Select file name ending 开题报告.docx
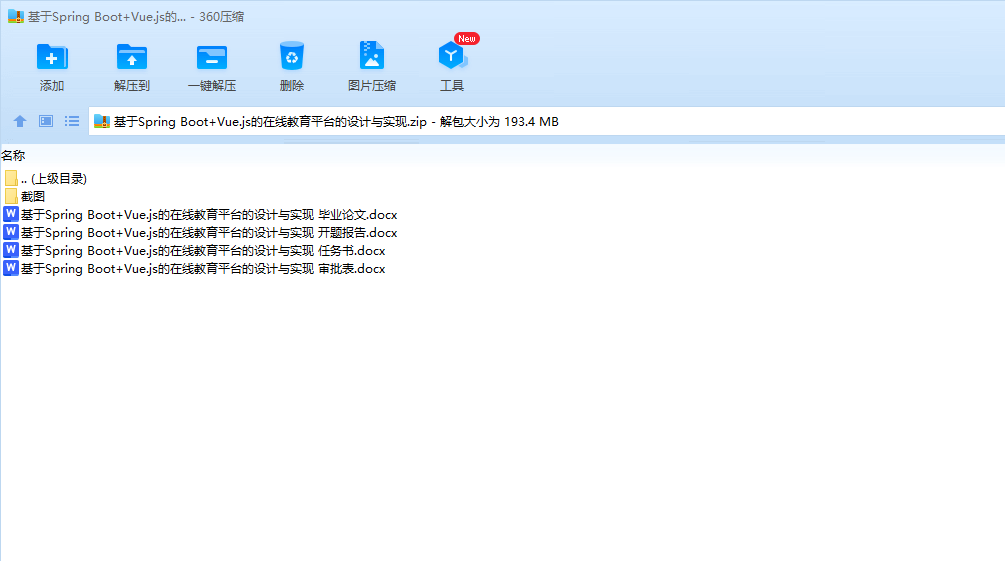Image resolution: width=1005 pixels, height=561 pixels. (x=209, y=233)
